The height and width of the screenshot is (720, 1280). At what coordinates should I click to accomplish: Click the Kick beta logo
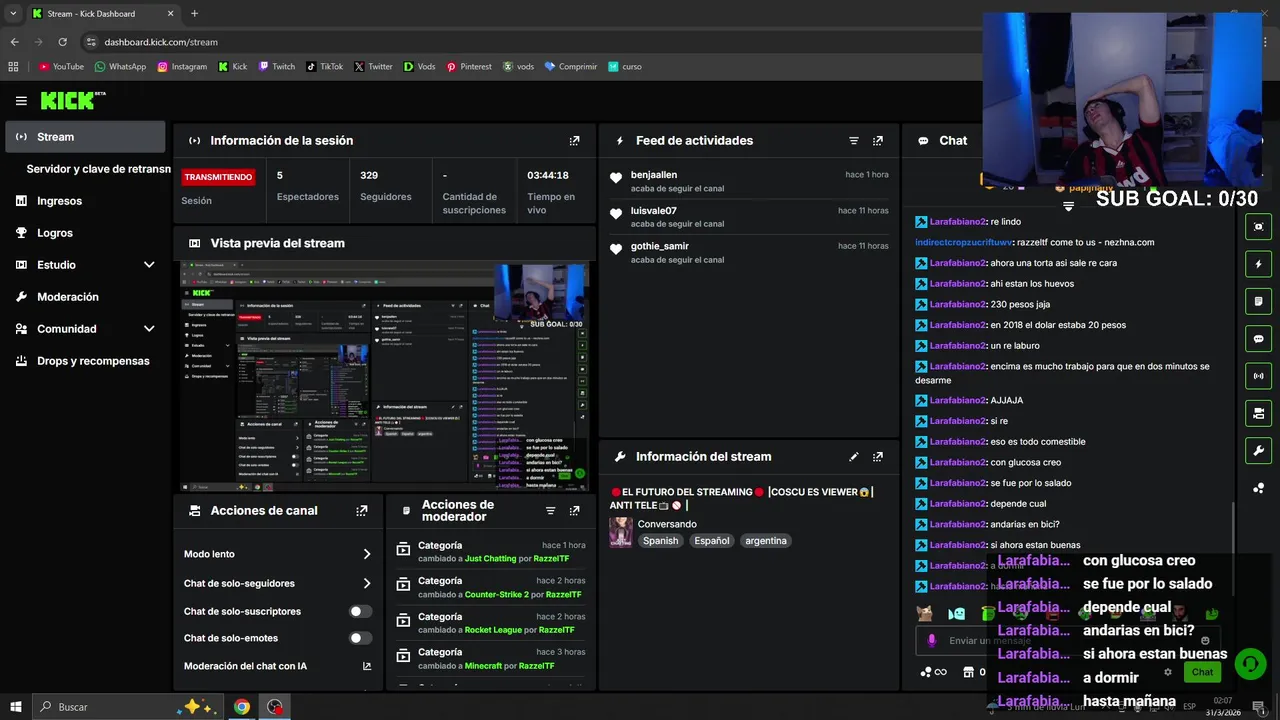point(73,100)
